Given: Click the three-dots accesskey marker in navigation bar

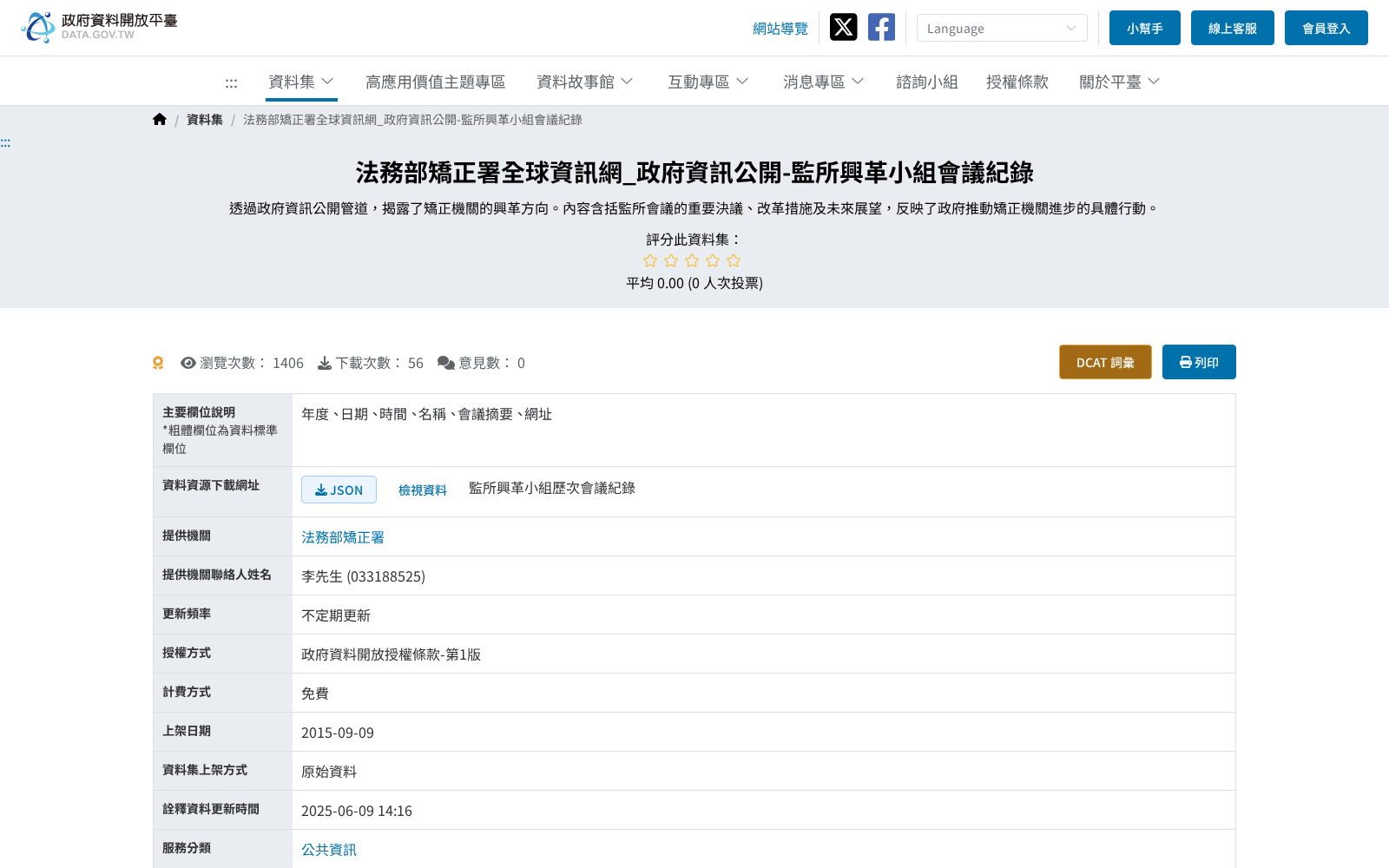Looking at the screenshot, I should click(x=231, y=83).
